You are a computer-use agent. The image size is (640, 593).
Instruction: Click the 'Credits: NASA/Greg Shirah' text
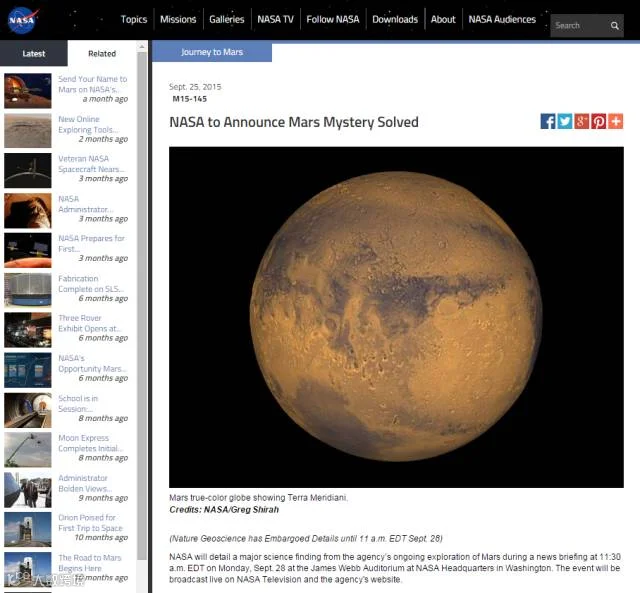[224, 509]
